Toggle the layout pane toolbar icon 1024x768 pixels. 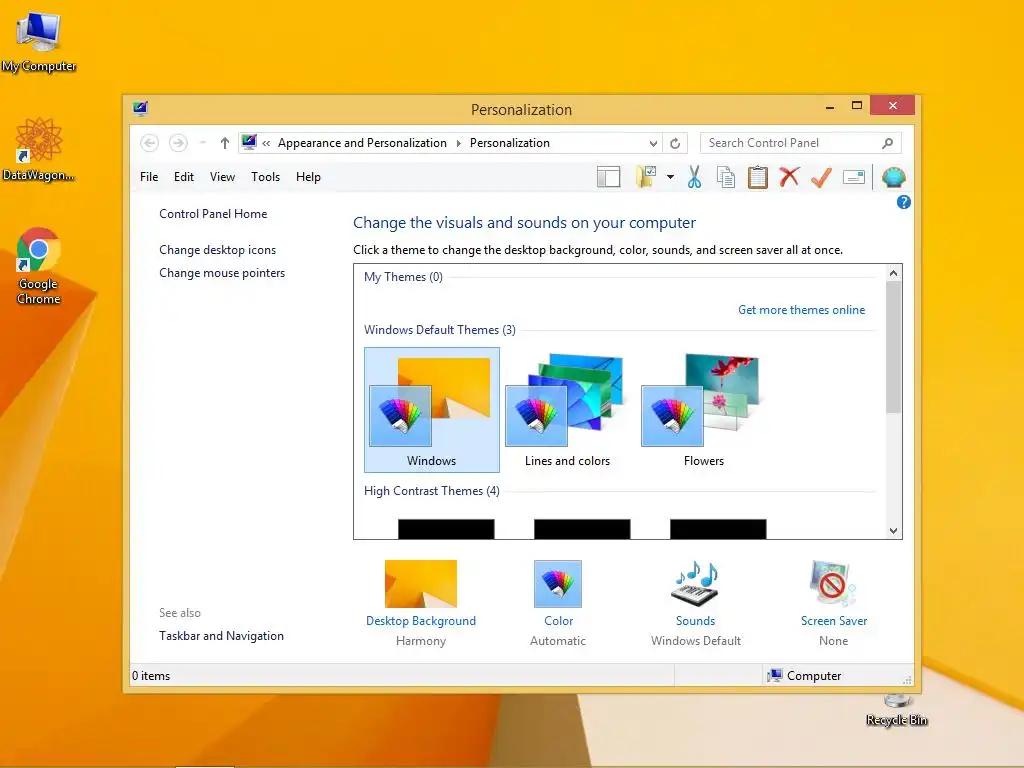(609, 177)
